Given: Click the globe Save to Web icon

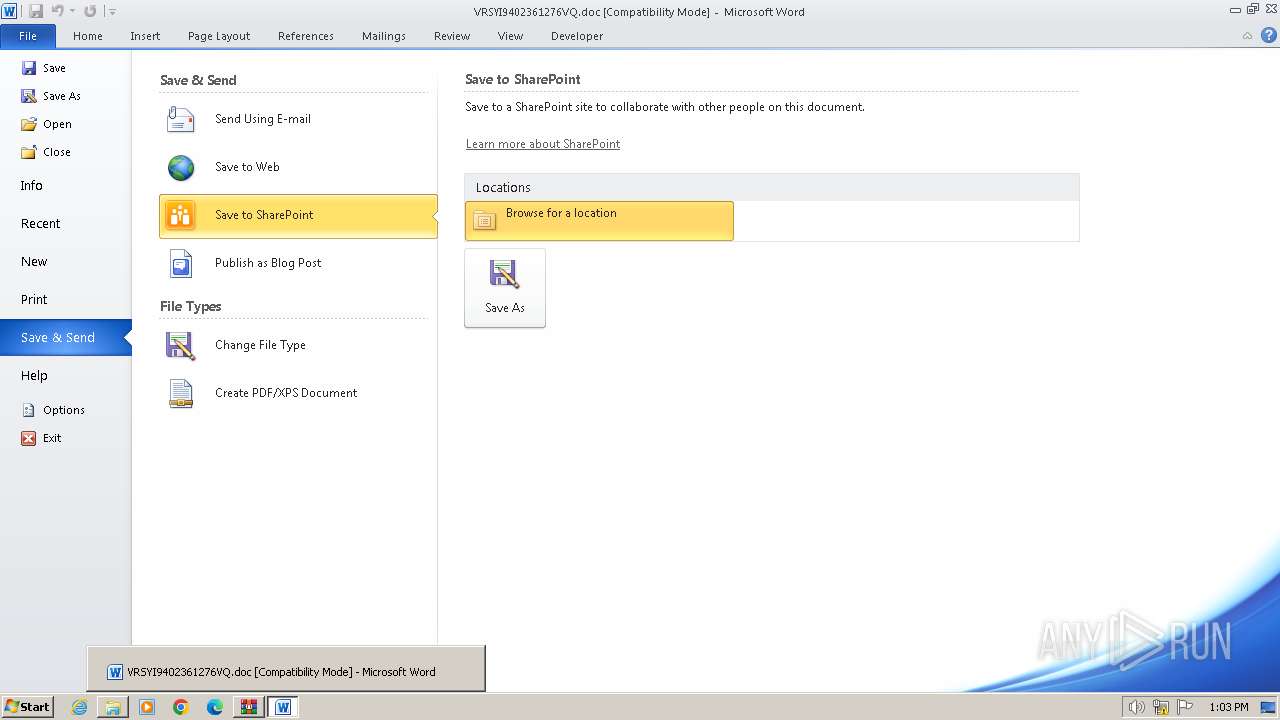Looking at the screenshot, I should coord(181,167).
